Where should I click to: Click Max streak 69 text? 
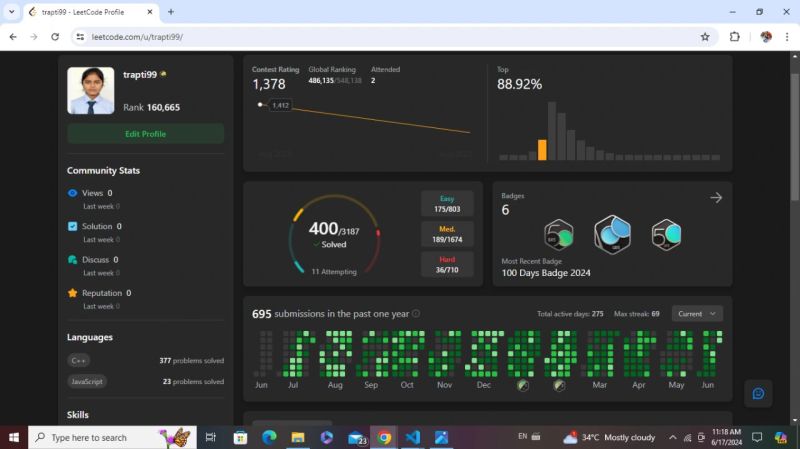click(636, 314)
